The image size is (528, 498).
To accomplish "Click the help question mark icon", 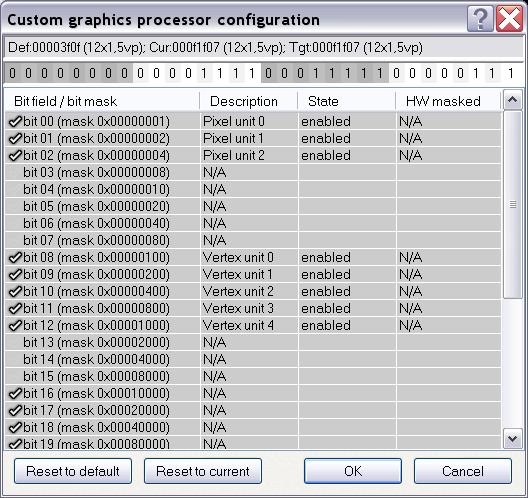I will click(480, 19).
